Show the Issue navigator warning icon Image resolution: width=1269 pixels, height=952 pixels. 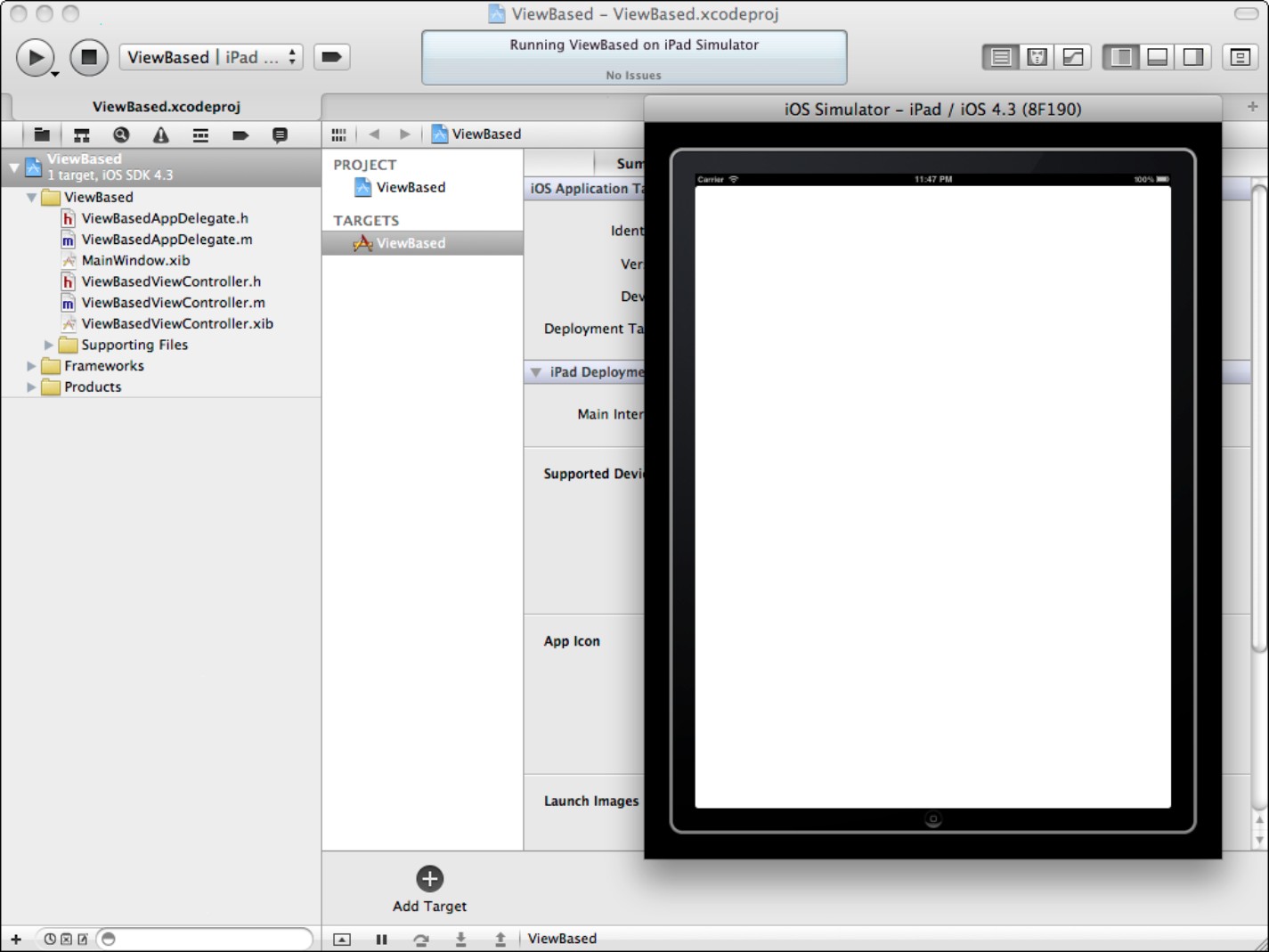point(160,135)
